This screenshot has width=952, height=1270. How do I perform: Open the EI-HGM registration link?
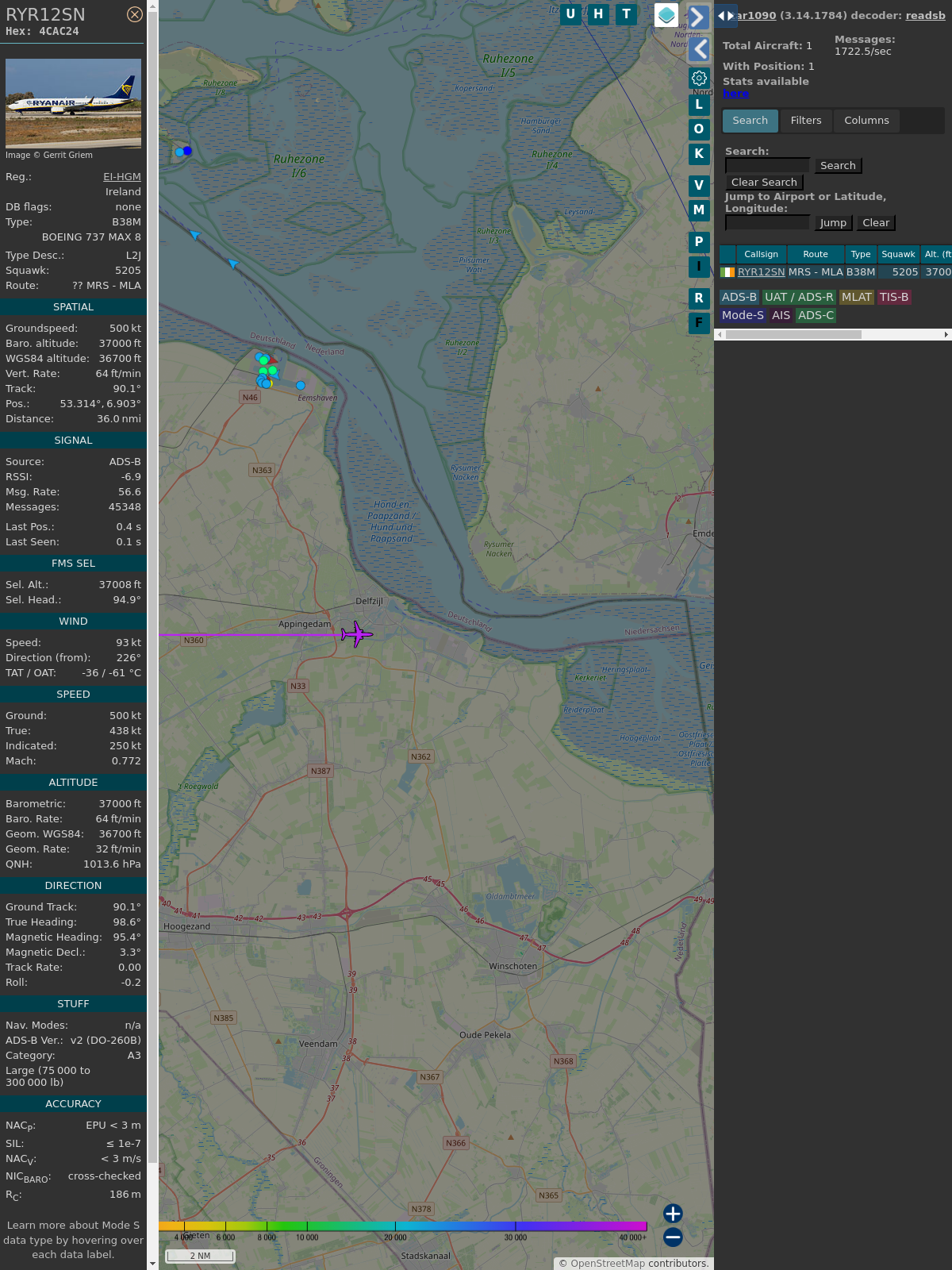(x=122, y=177)
